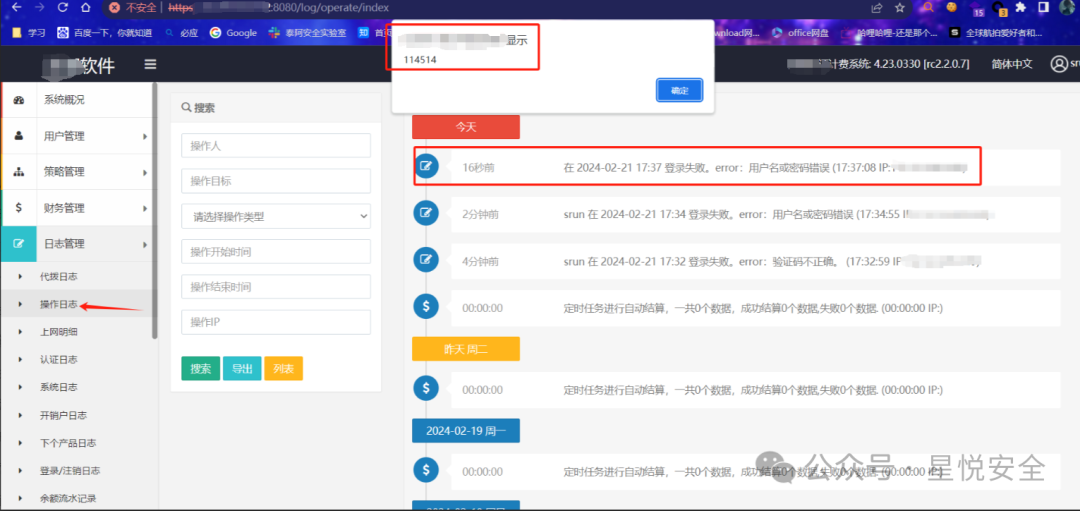Open the 系统日志 submenu item
Viewport: 1080px width, 511px height.
coord(59,387)
